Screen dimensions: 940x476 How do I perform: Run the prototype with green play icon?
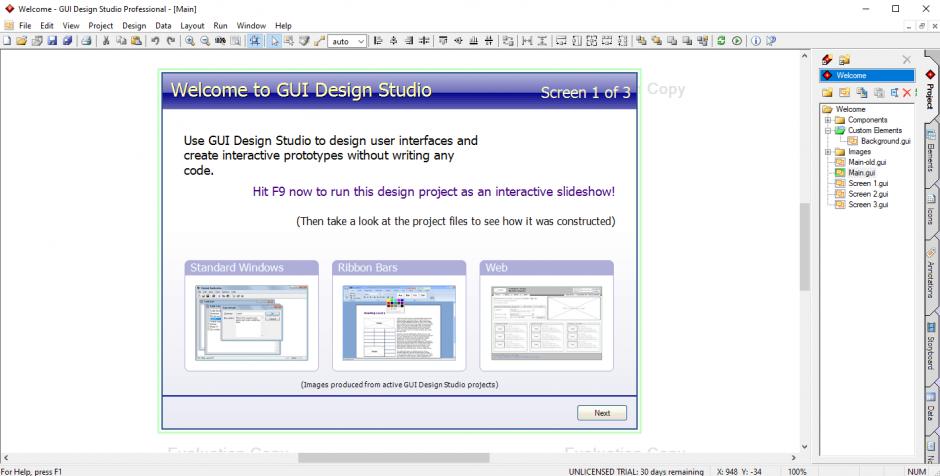click(737, 41)
